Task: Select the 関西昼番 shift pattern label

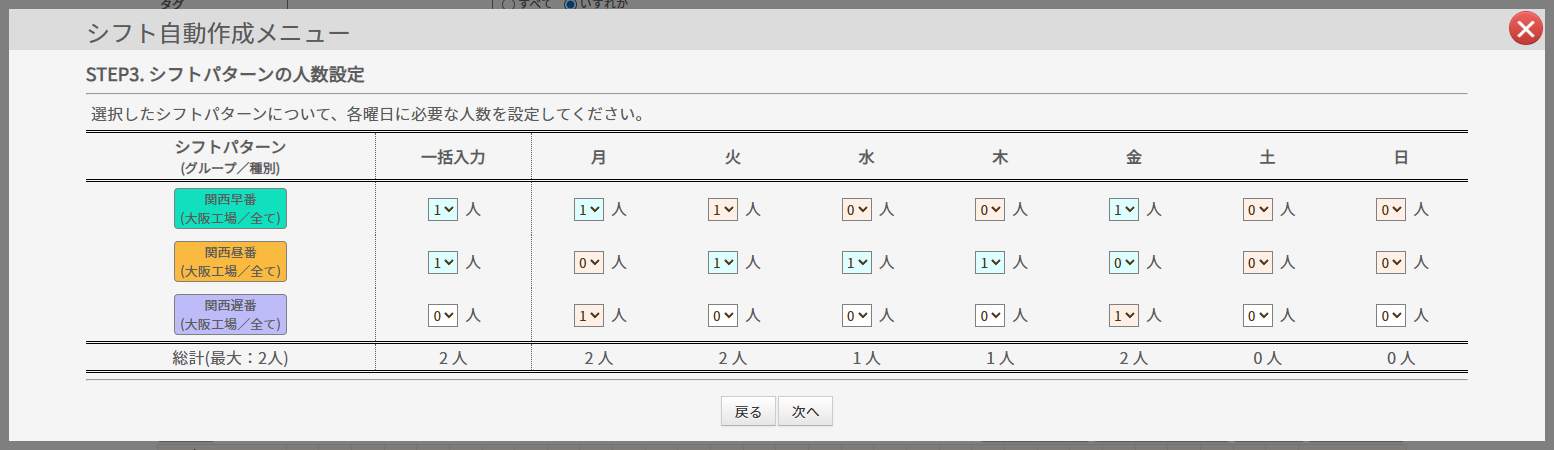Action: tap(230, 261)
